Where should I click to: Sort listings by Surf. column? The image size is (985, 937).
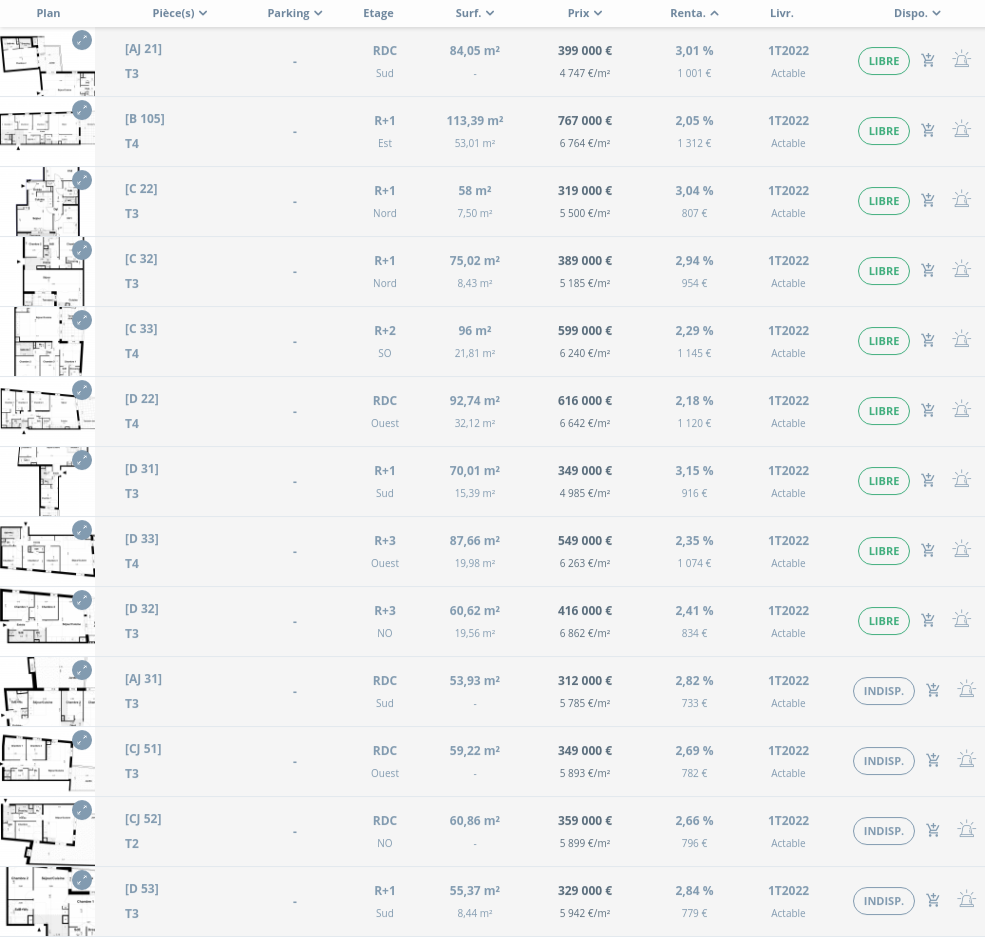pos(474,13)
